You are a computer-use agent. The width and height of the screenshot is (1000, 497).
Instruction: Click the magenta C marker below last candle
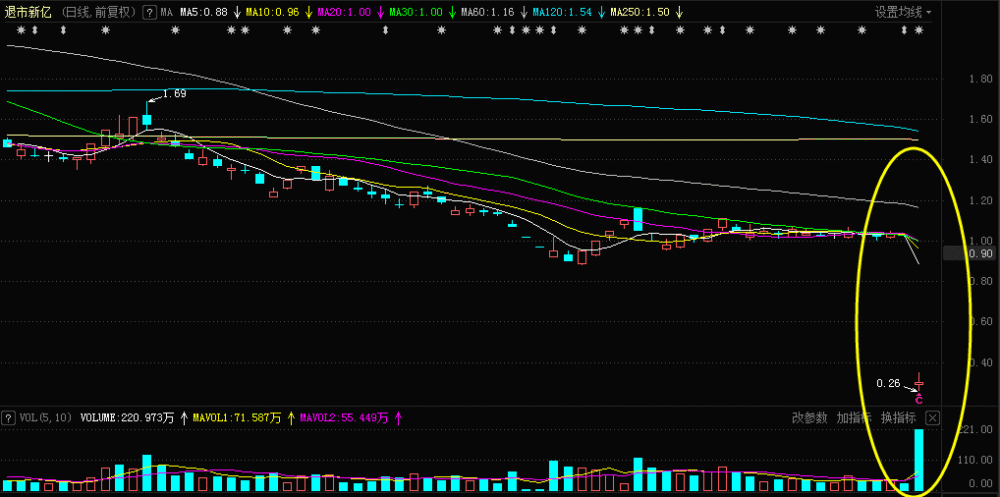click(x=919, y=400)
